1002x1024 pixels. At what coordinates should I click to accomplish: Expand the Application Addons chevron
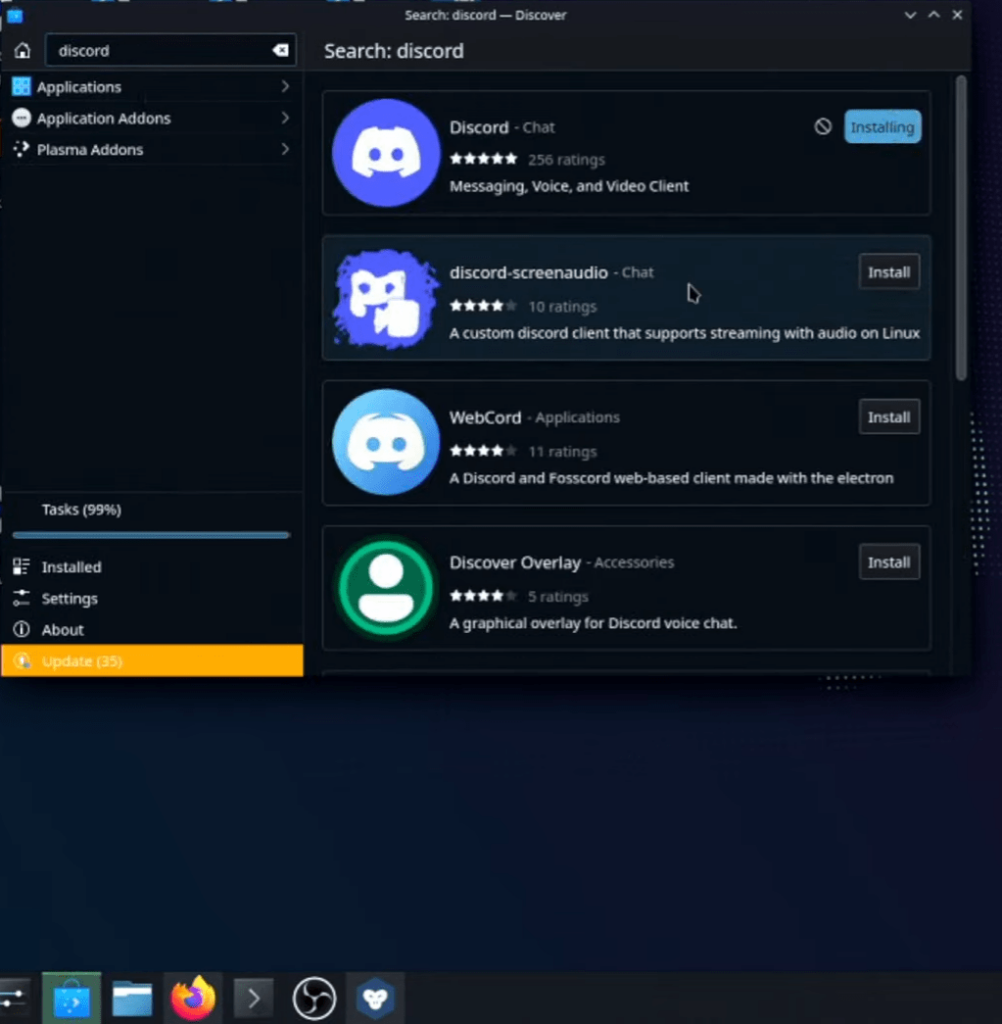(x=285, y=118)
